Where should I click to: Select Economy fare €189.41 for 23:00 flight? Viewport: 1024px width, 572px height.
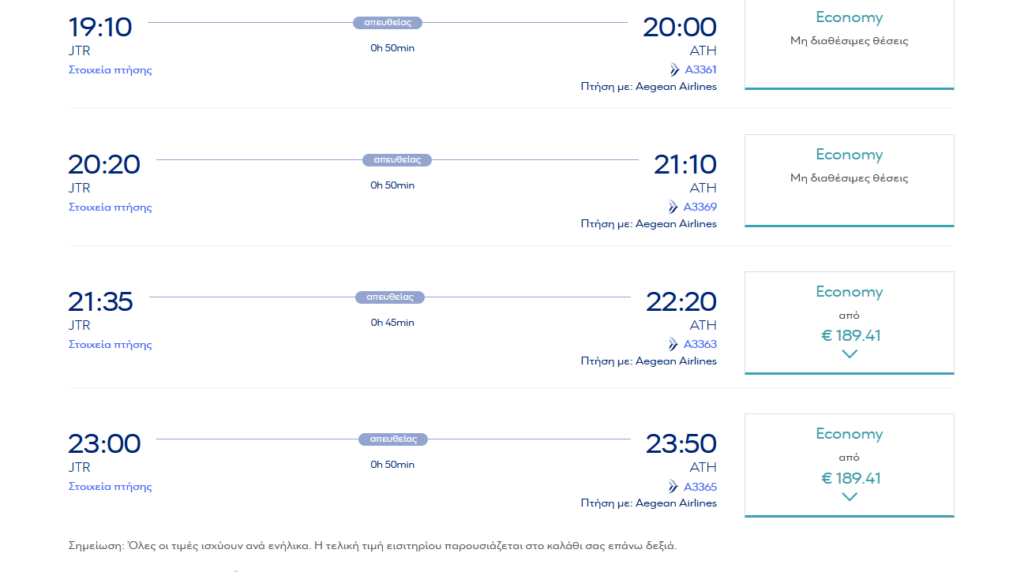click(x=850, y=478)
